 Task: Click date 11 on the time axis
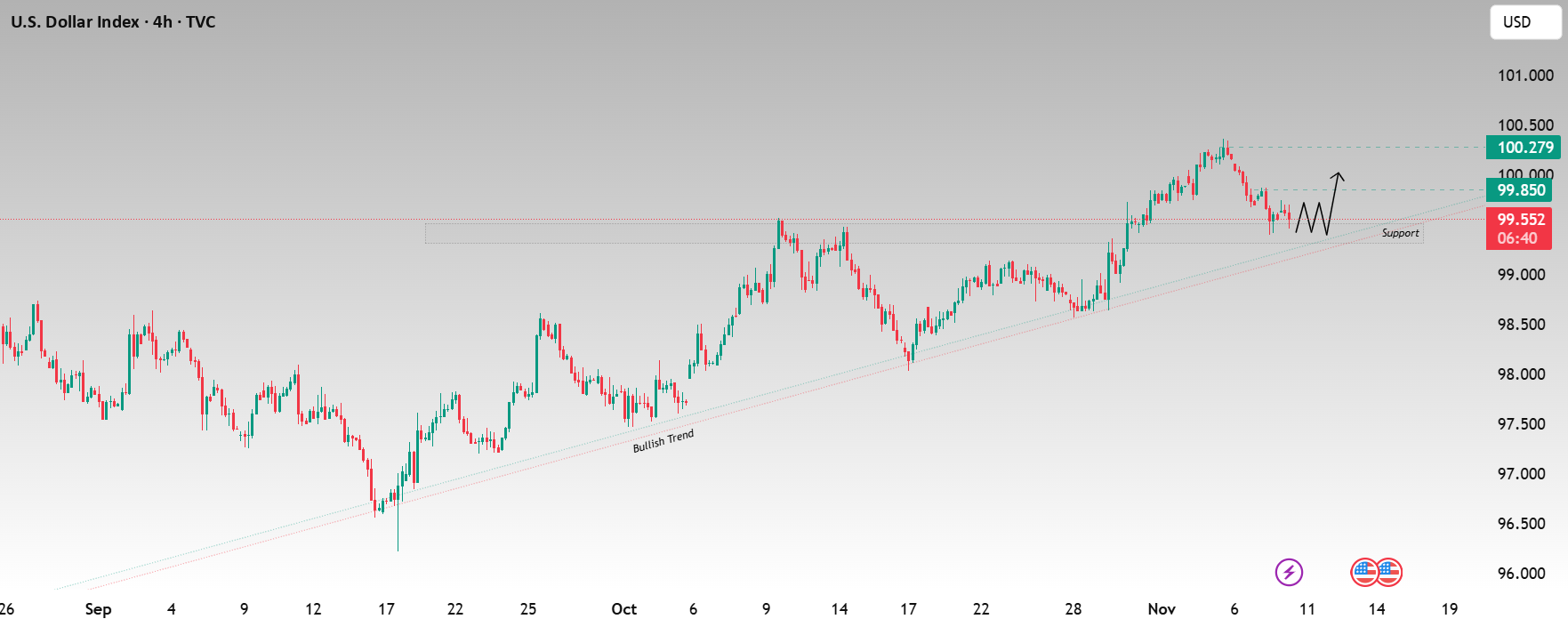(1307, 609)
